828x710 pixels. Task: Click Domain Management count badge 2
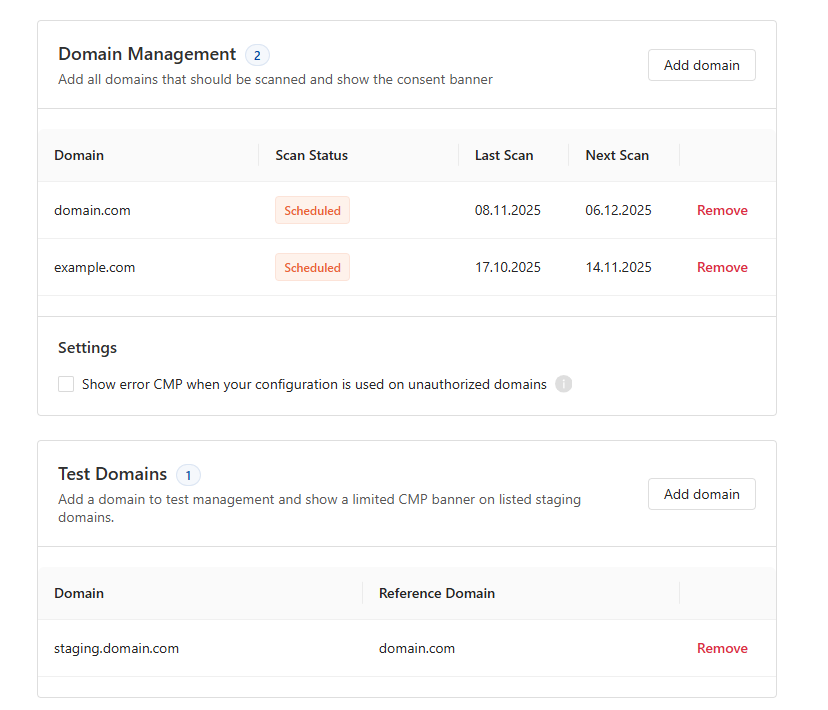[257, 55]
